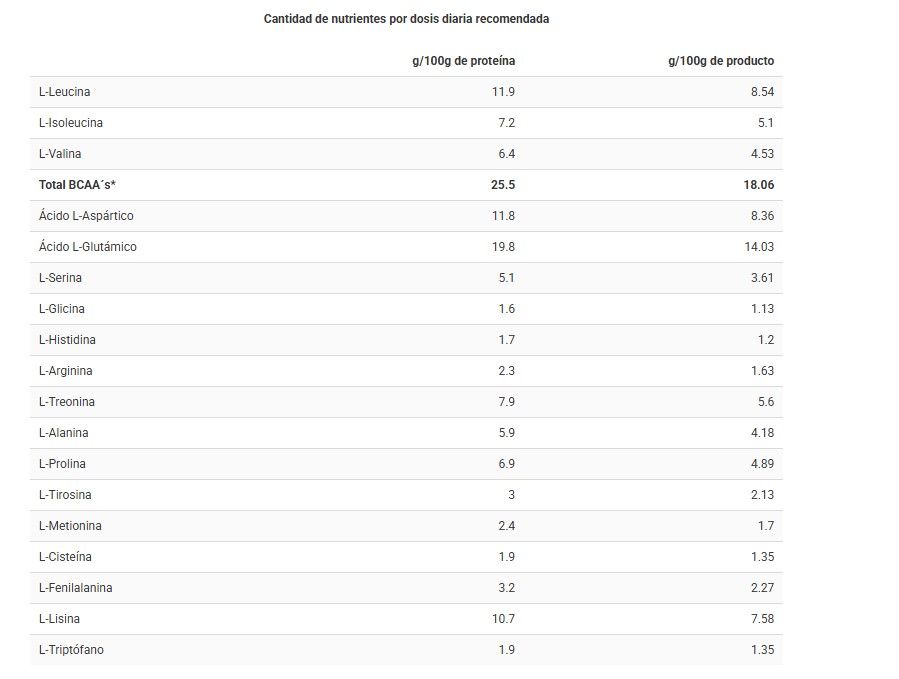Click the 'Total BCAA´s*' row label
The width and height of the screenshot is (899, 679).
click(77, 185)
